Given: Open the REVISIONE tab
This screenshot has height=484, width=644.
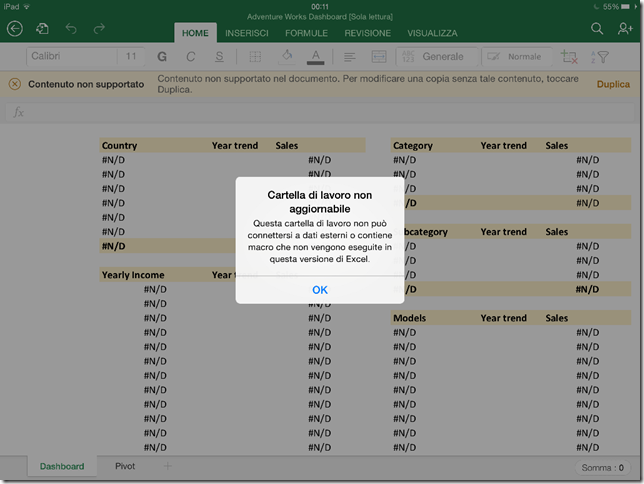Looking at the screenshot, I should click(368, 33).
